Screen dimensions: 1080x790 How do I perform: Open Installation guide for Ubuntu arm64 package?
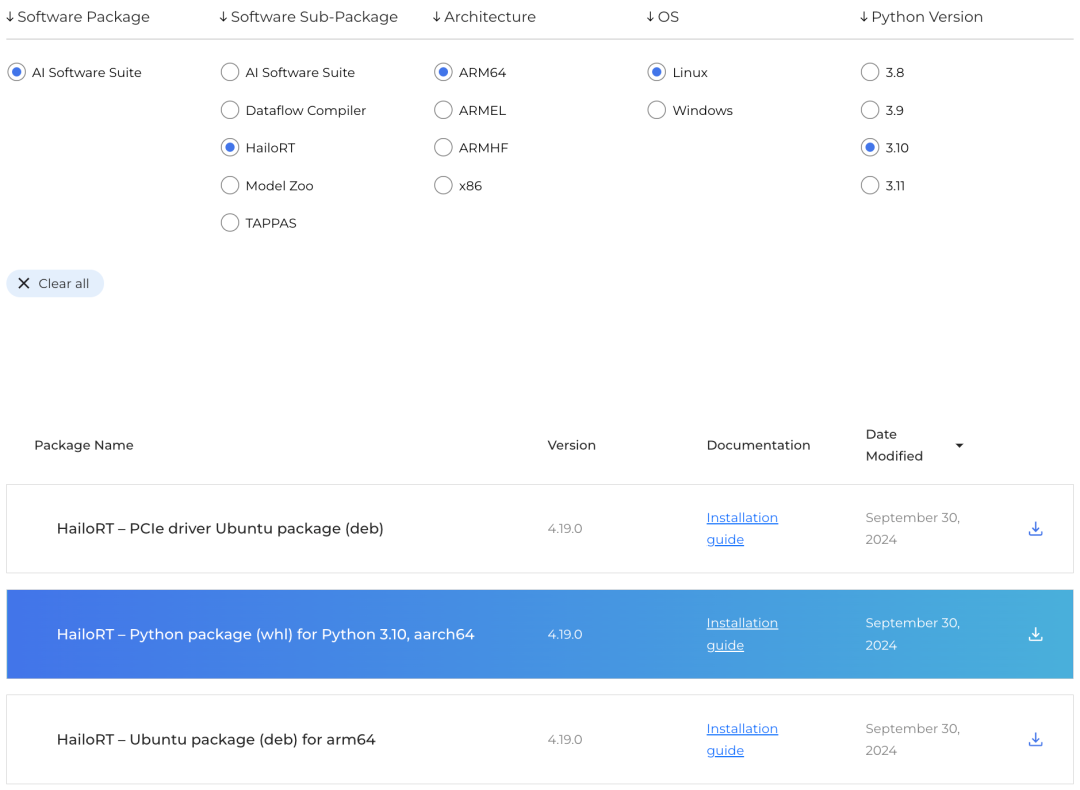(741, 739)
